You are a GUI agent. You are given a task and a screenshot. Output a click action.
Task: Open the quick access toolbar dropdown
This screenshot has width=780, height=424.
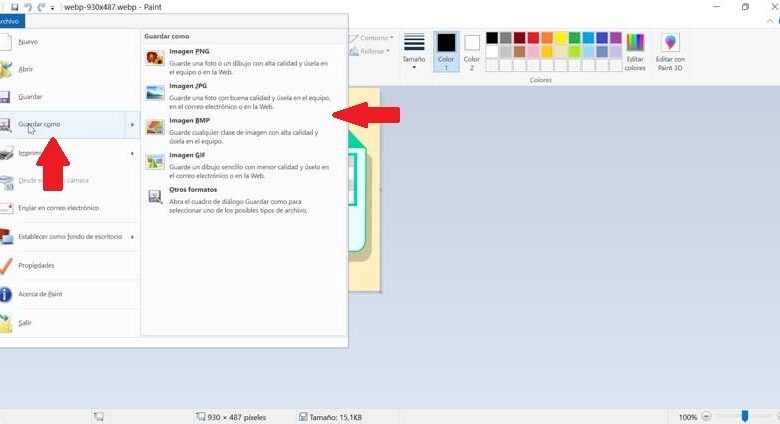(x=52, y=8)
